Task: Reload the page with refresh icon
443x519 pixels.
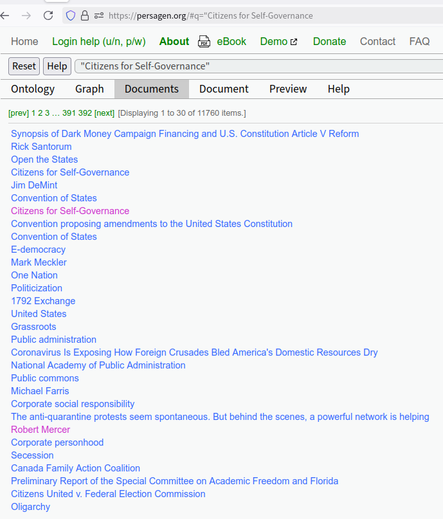Action: (48, 15)
